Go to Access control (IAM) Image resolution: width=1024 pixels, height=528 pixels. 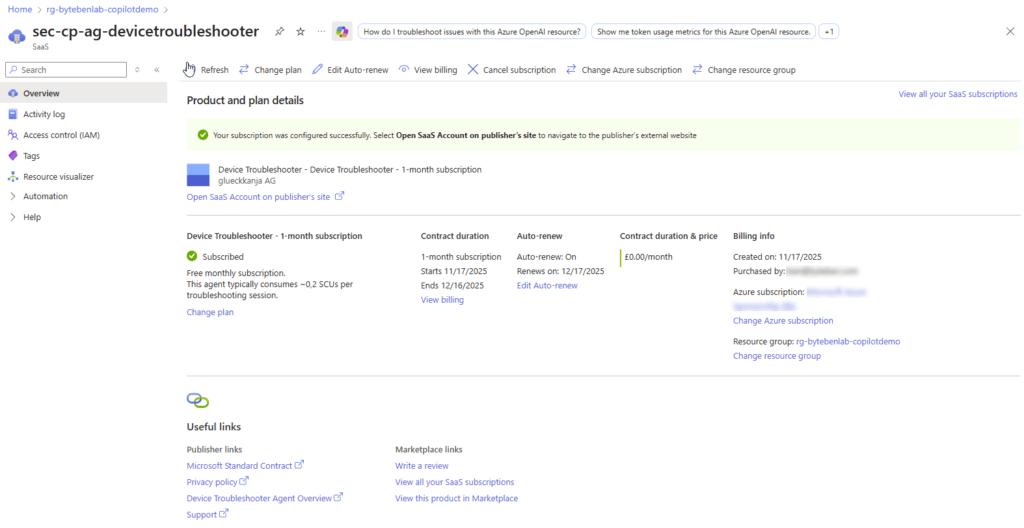pyautogui.click(x=61, y=135)
